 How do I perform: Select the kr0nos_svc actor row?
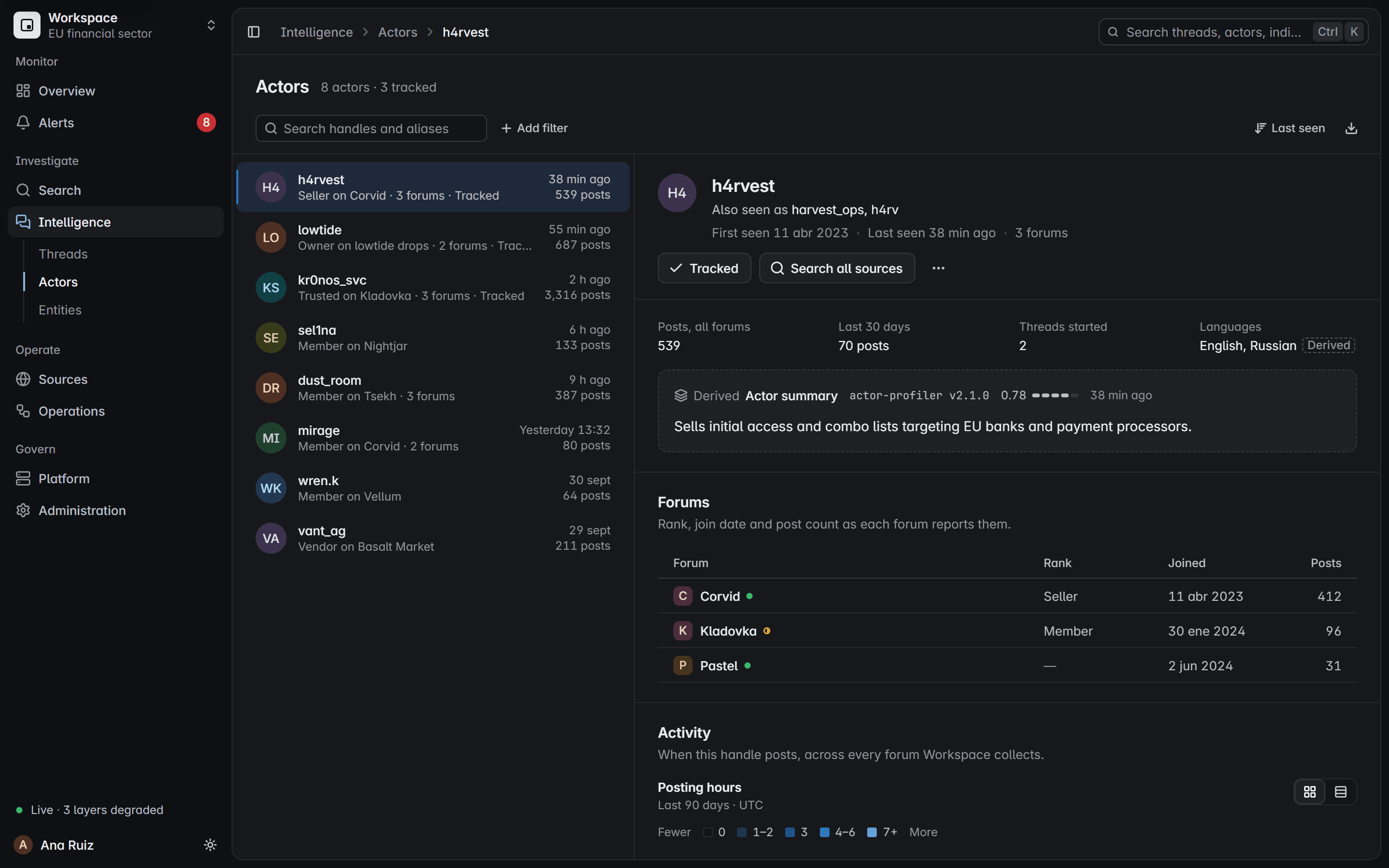pos(433,287)
